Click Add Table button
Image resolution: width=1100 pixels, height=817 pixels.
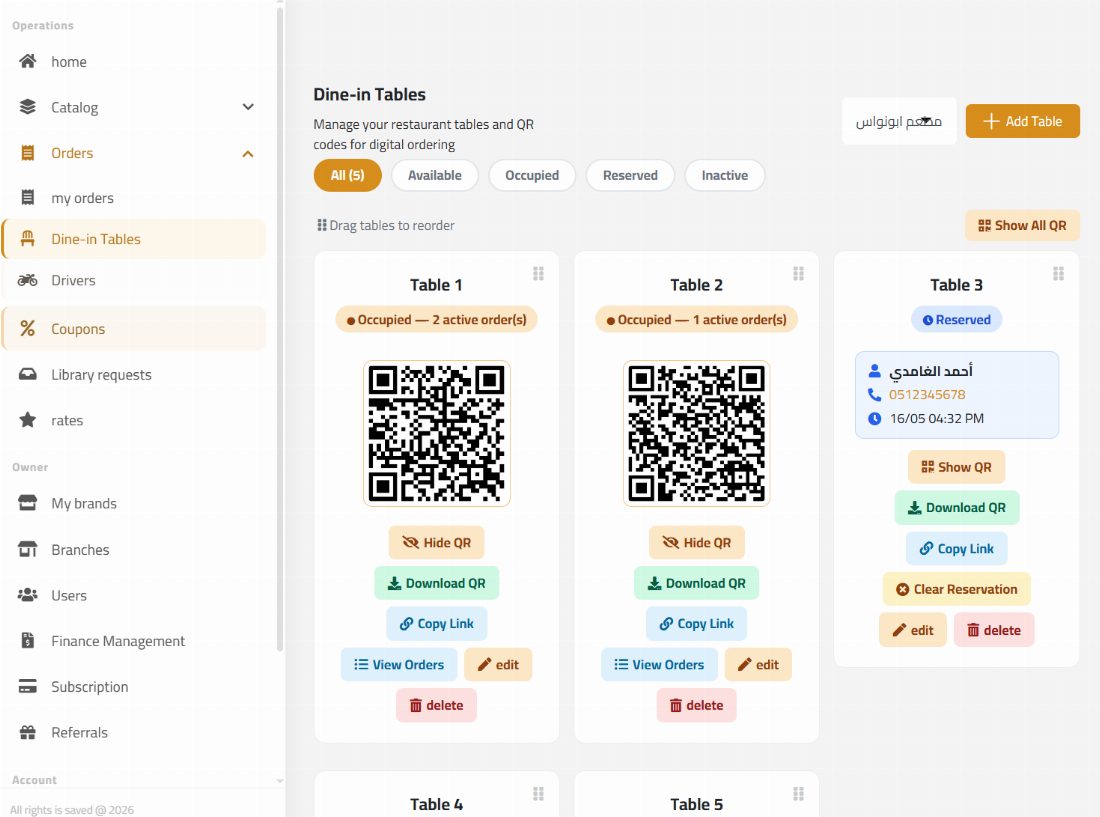1022,121
